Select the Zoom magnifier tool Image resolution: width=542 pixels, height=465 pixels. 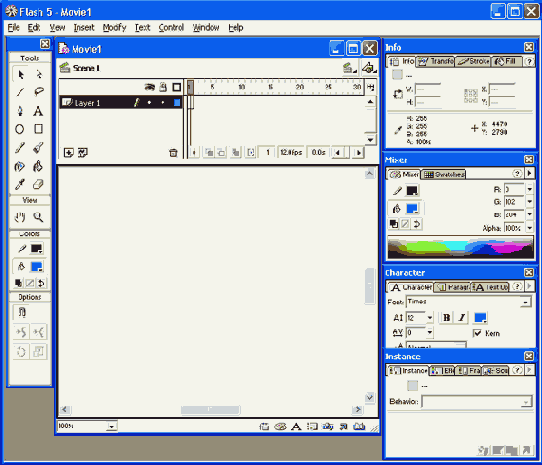pos(38,217)
